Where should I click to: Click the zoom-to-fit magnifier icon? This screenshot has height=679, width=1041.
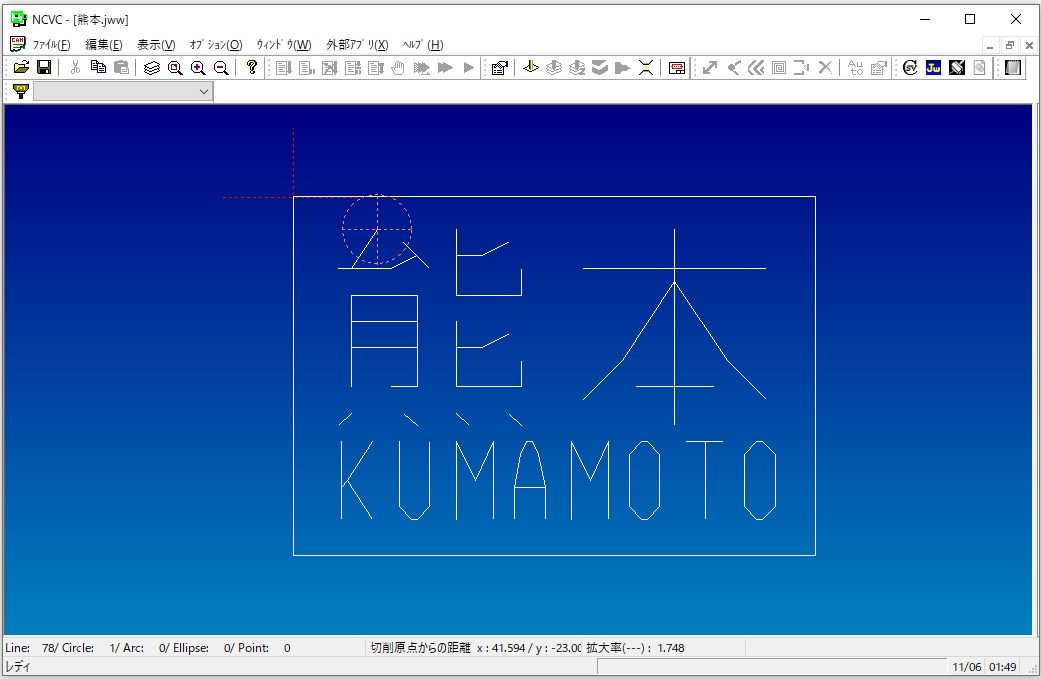[175, 68]
